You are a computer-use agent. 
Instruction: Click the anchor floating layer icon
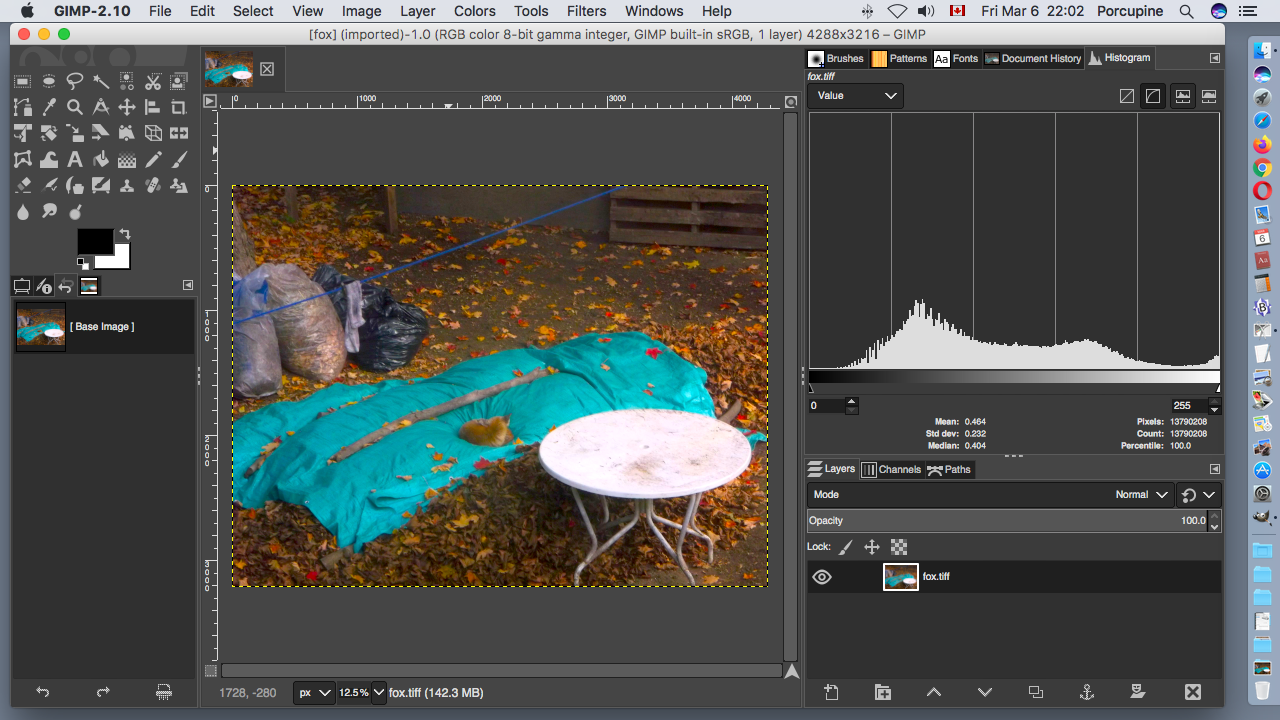1086,692
